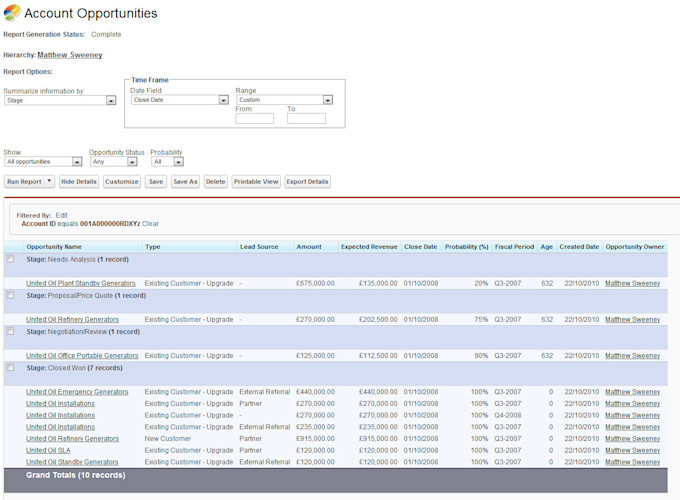Sort by the Amount column header
The image size is (680, 500).
(x=309, y=246)
